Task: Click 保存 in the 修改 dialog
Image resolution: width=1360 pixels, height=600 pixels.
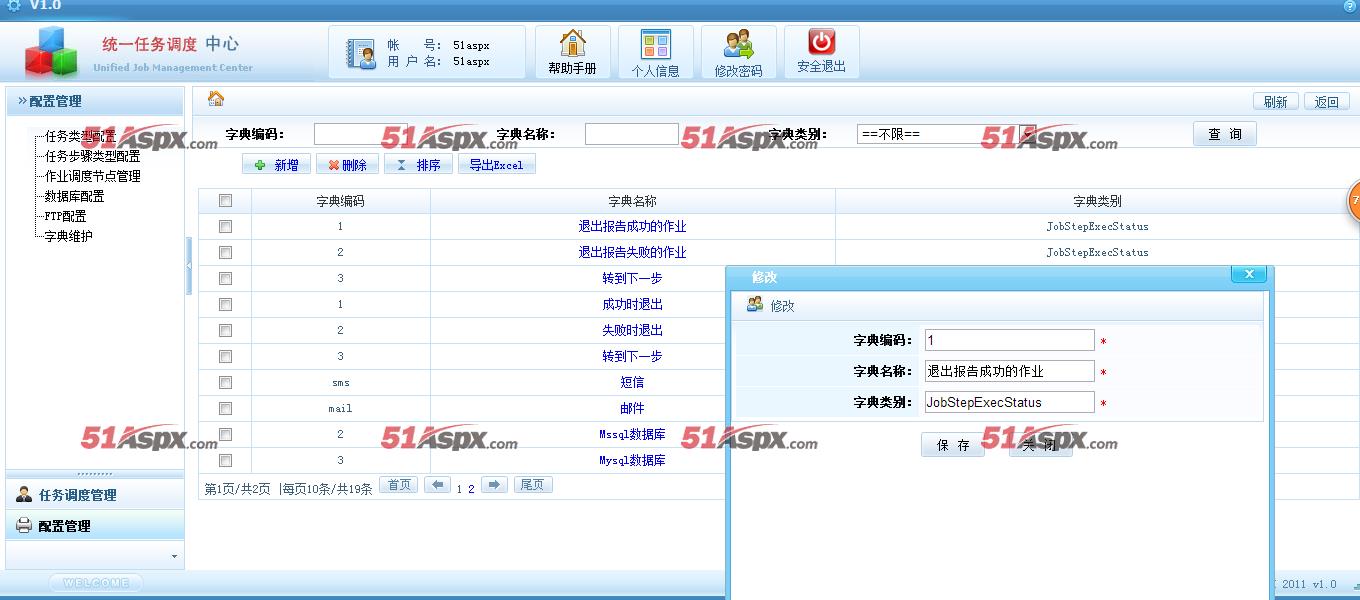Action: [953, 446]
